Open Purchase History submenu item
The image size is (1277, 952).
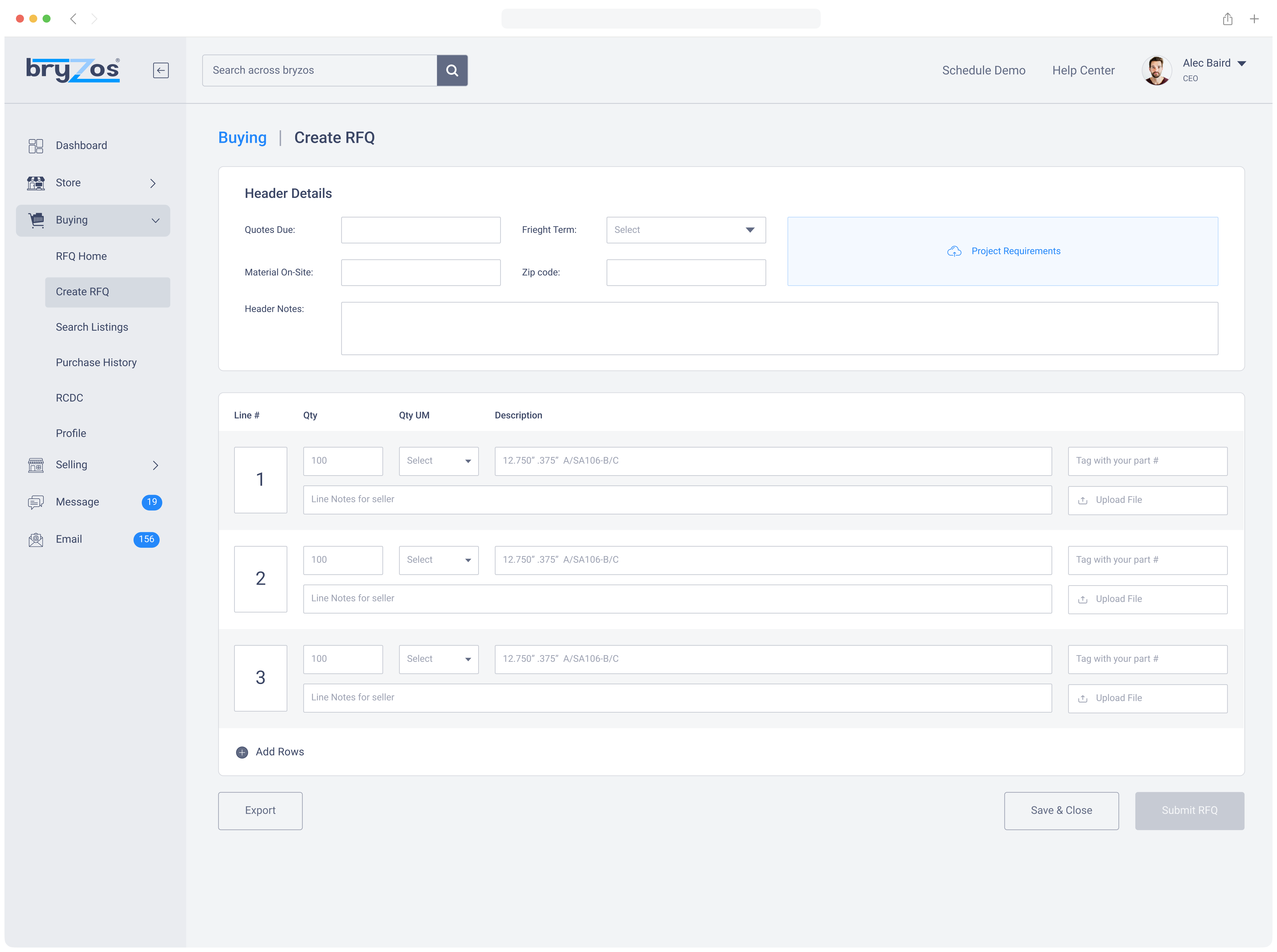coord(96,363)
